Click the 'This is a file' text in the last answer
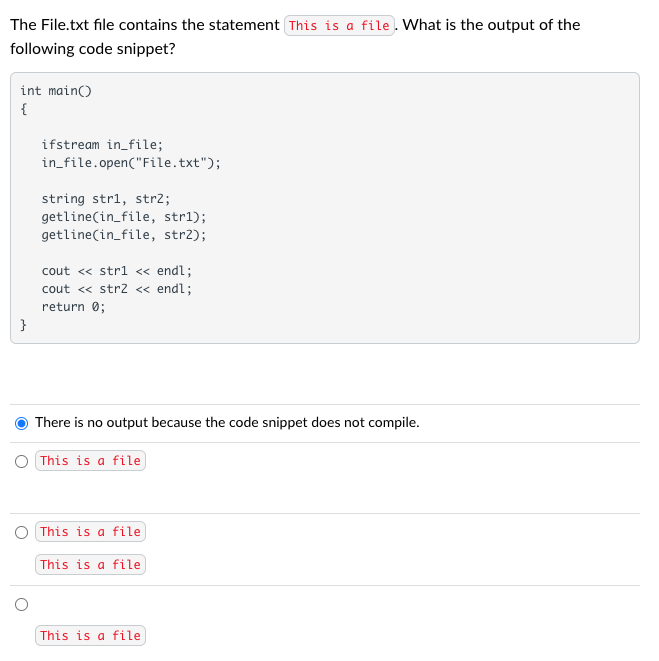 (90, 636)
